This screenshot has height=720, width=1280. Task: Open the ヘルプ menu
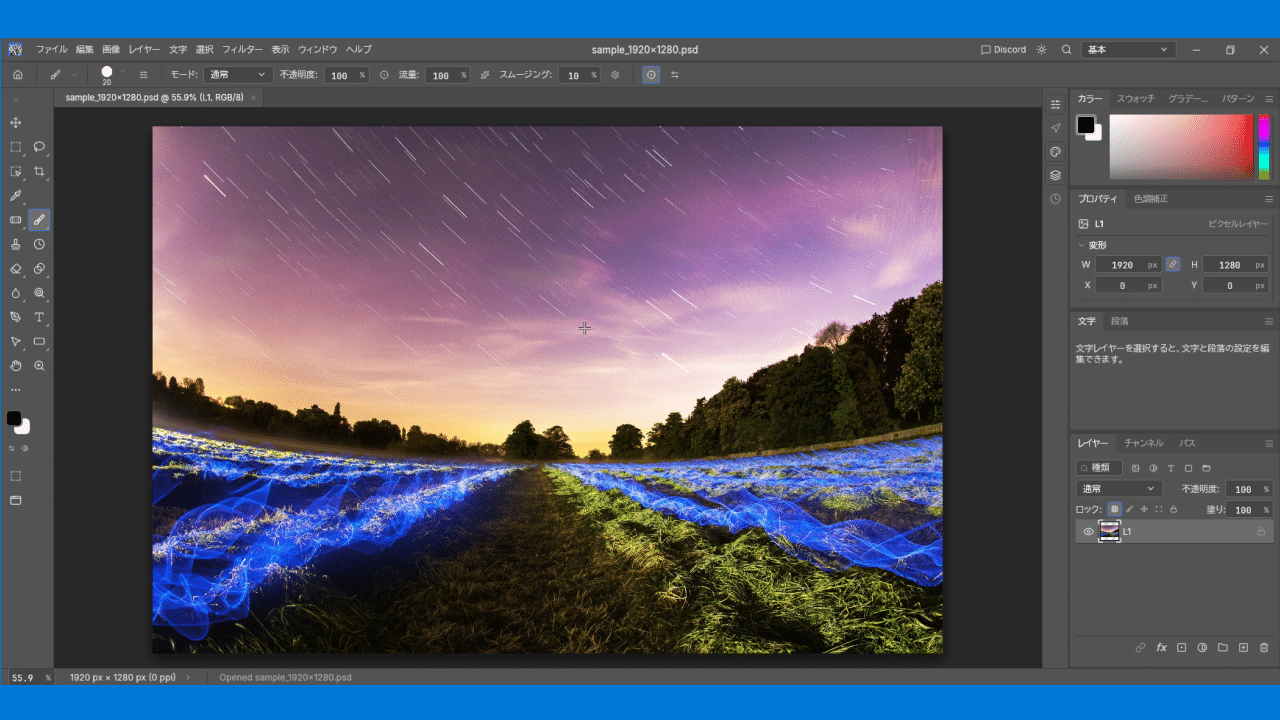coord(358,49)
